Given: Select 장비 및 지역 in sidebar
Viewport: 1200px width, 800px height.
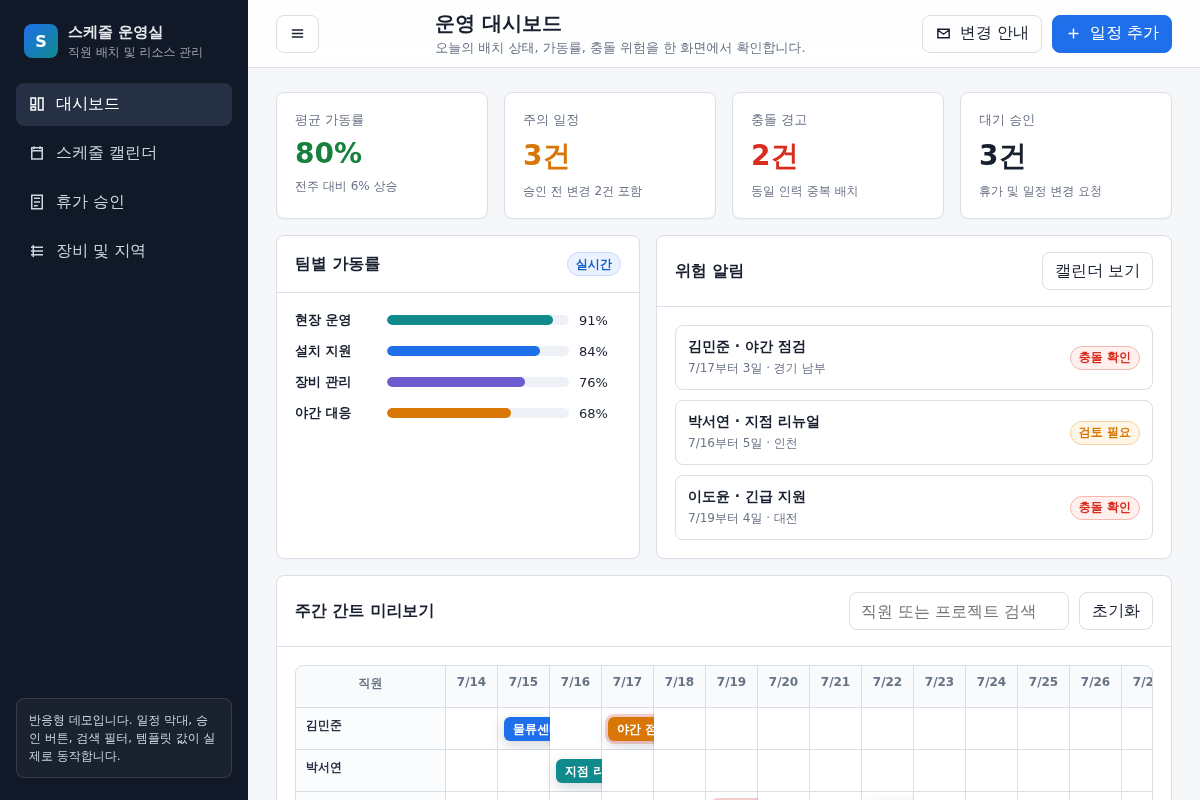Looking at the screenshot, I should coord(124,251).
